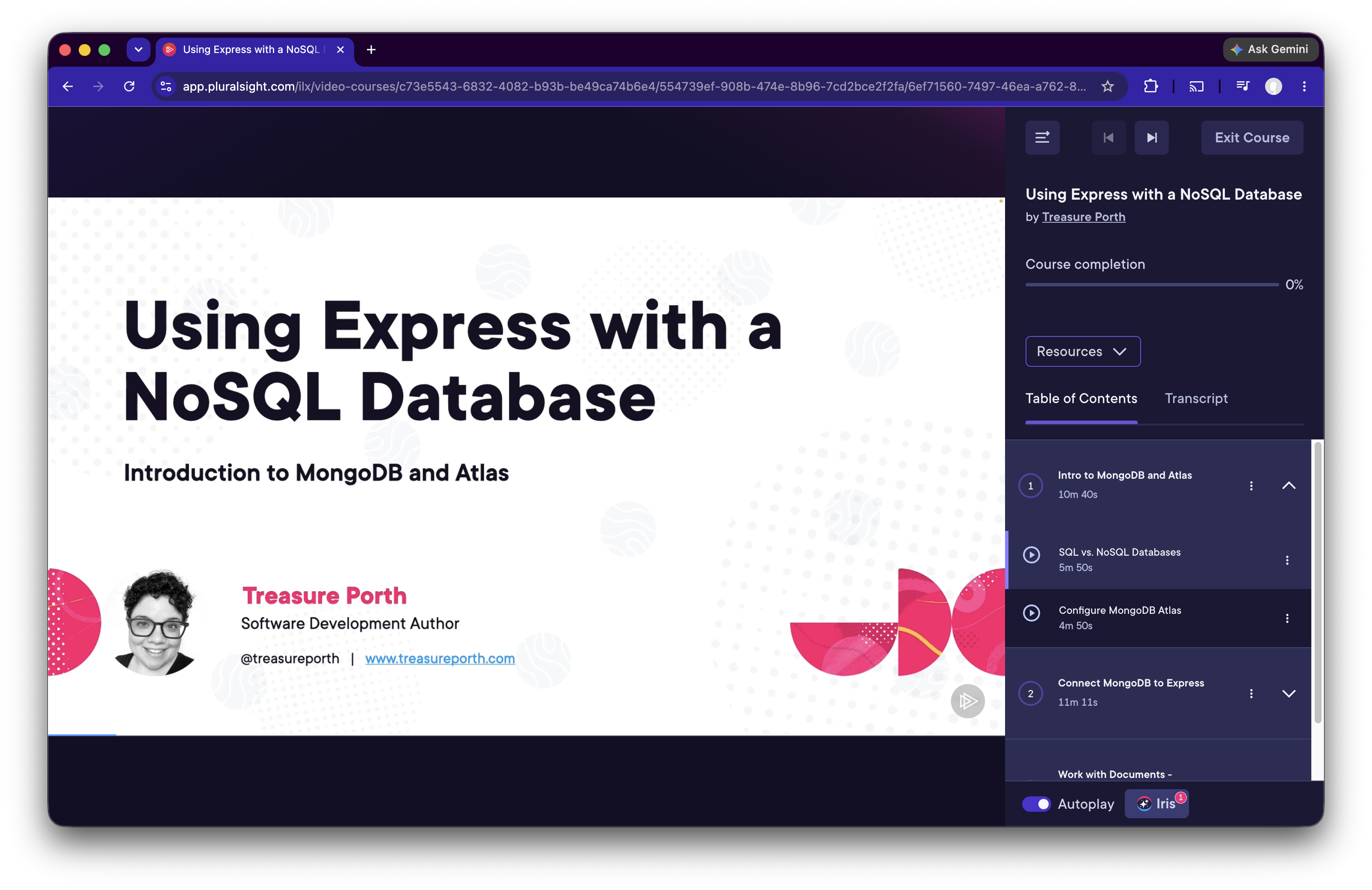Switch to the Table of Contents tab

tap(1081, 399)
